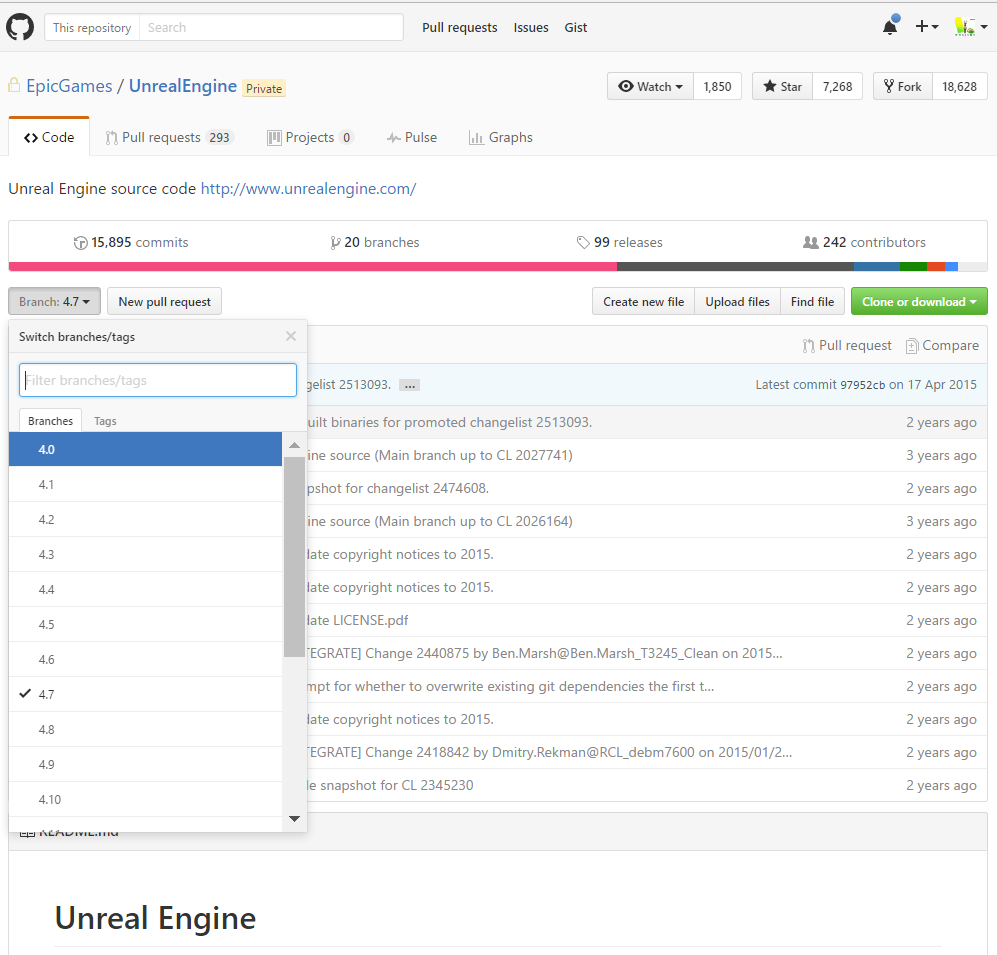Open commit mentioning LICENSE.pdf
This screenshot has height=955, width=997.
point(357,620)
